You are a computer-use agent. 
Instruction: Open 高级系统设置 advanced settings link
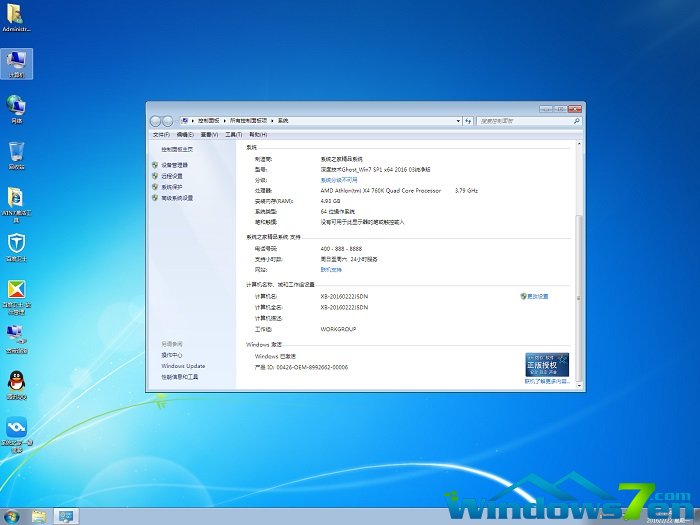pyautogui.click(x=177, y=198)
